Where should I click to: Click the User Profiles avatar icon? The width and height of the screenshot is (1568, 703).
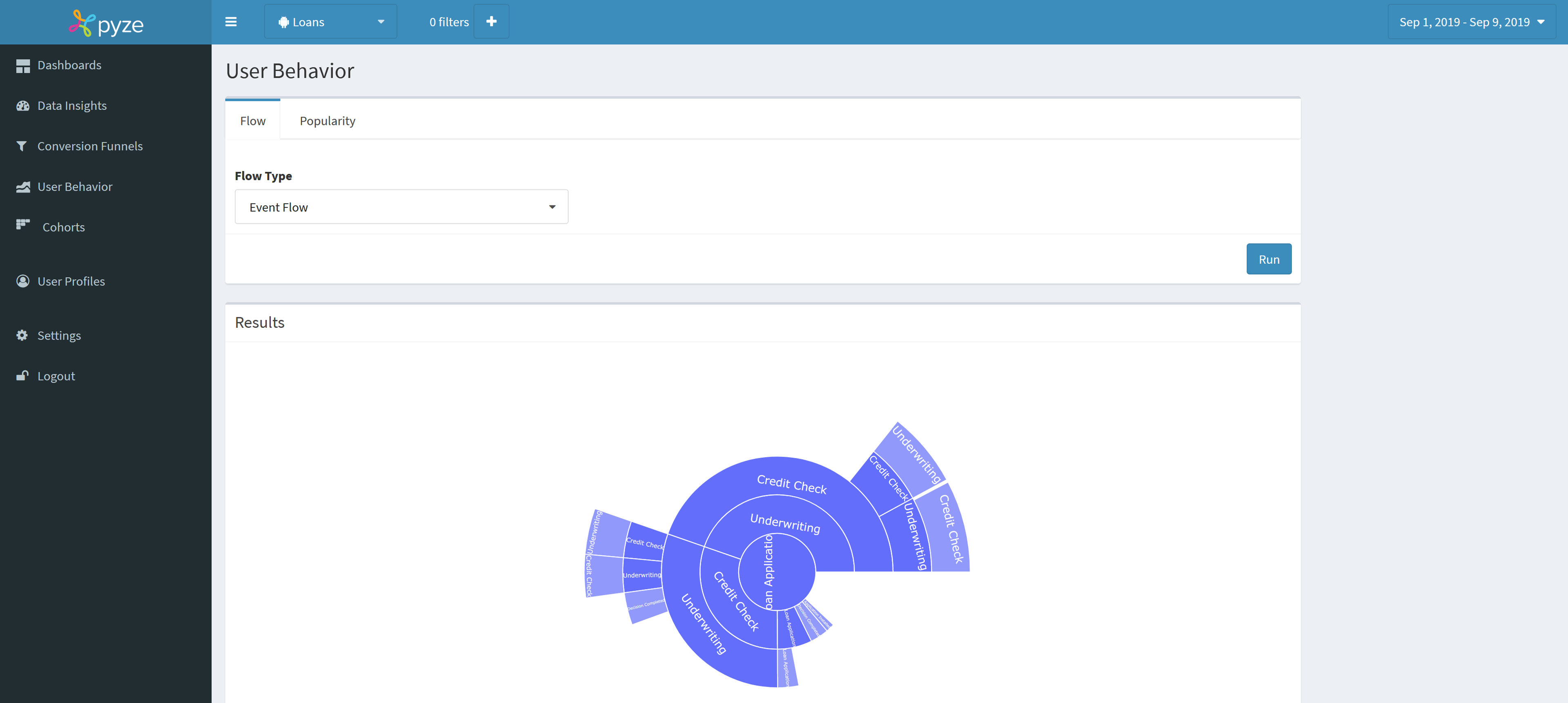pos(23,281)
